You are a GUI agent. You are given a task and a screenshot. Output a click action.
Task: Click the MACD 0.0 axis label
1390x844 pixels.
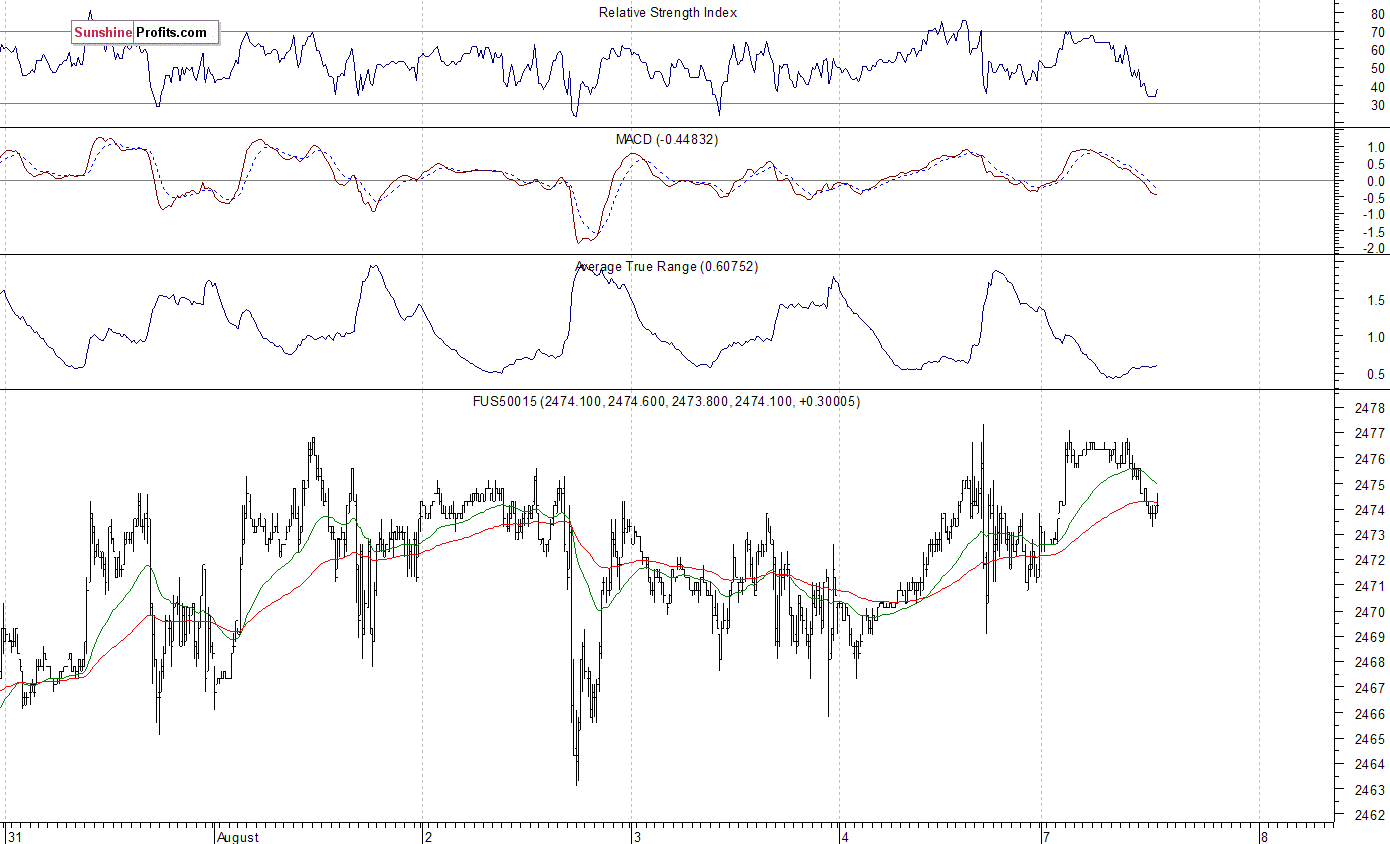pyautogui.click(x=1376, y=181)
